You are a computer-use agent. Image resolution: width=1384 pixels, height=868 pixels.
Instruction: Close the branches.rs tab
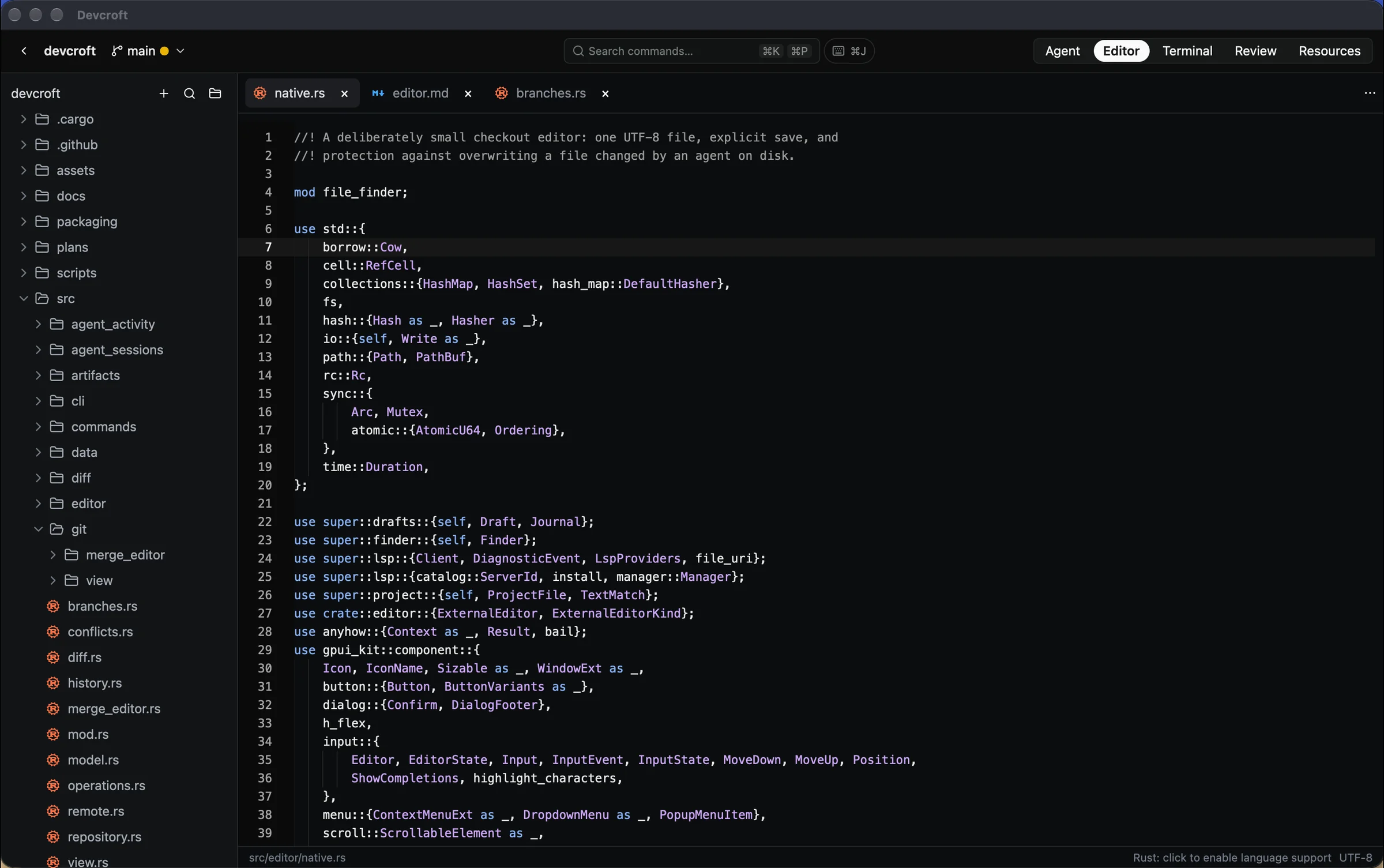[x=605, y=93]
